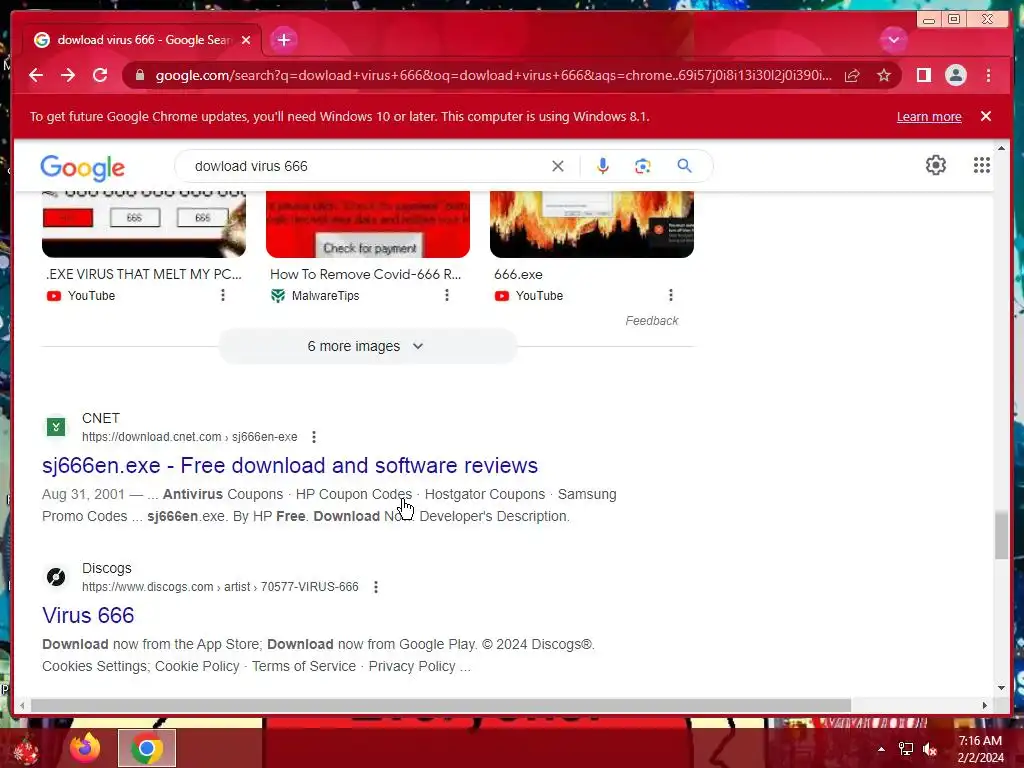Open the 'Virus 666' Discogs result
This screenshot has height=768, width=1024.
(88, 616)
